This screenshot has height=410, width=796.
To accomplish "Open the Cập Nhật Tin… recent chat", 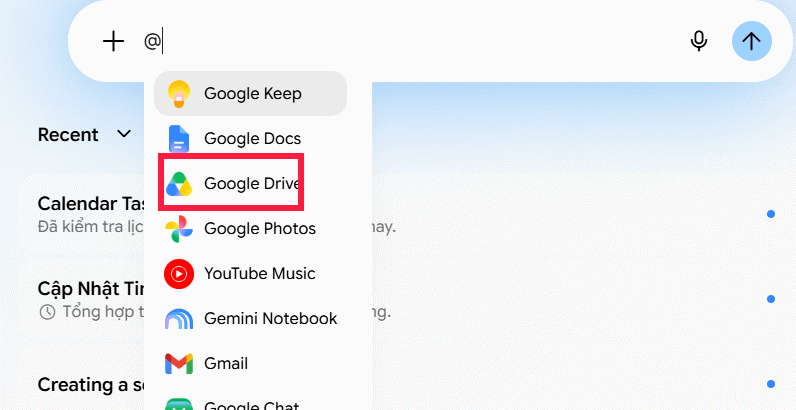I will [x=91, y=289].
